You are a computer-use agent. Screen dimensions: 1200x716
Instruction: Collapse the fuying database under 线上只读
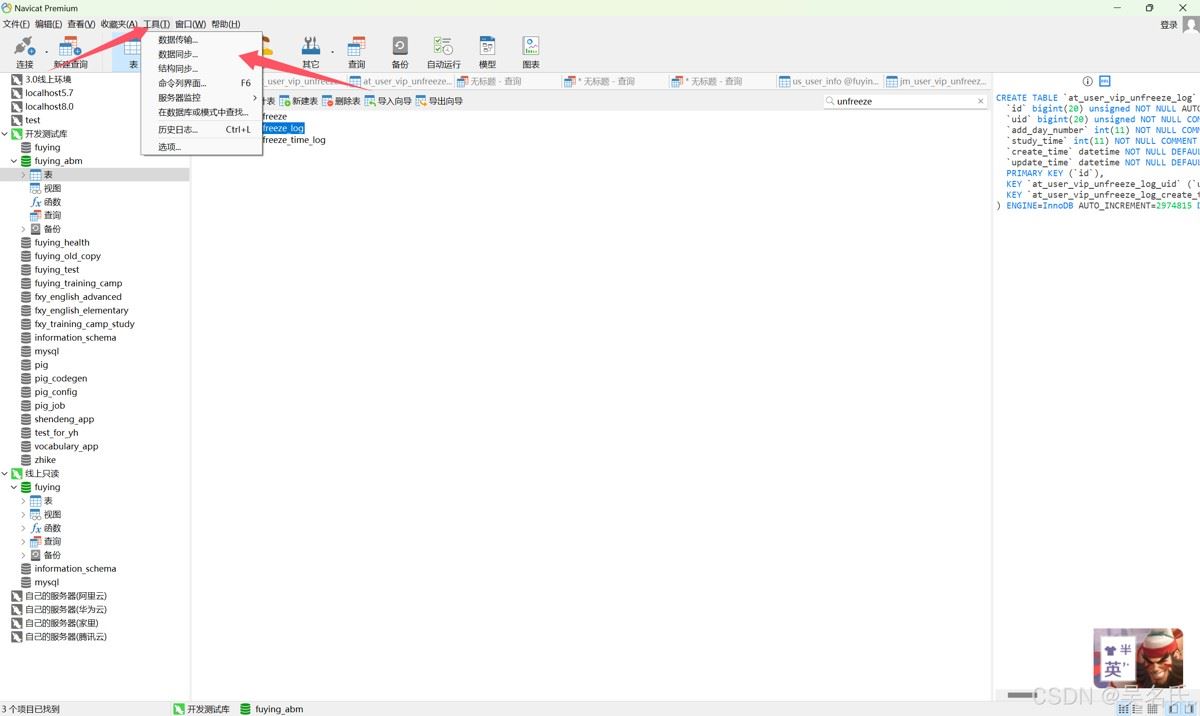coord(14,487)
